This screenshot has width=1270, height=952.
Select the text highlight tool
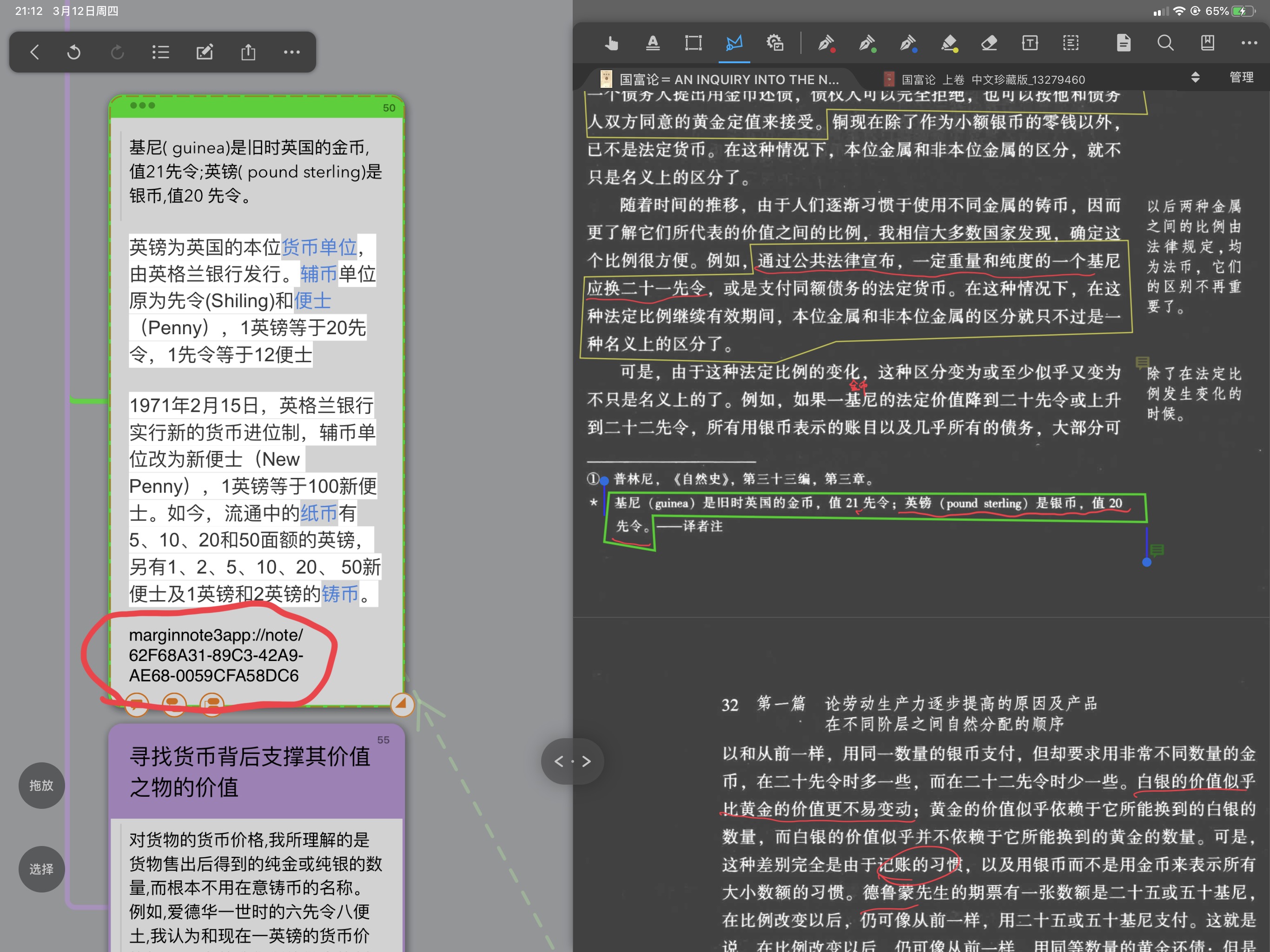(652, 43)
